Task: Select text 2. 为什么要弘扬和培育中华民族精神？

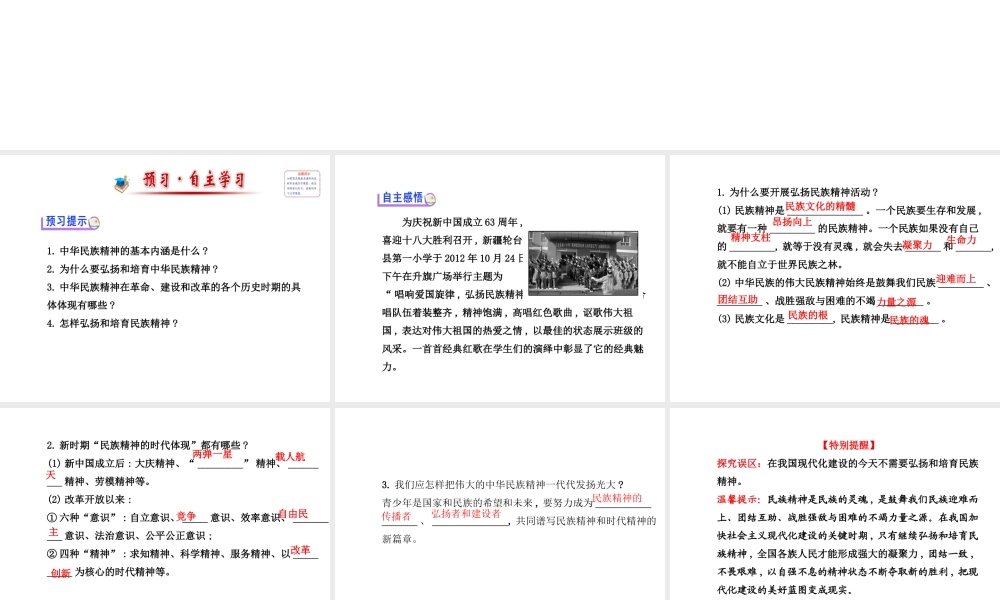Action: point(133,269)
